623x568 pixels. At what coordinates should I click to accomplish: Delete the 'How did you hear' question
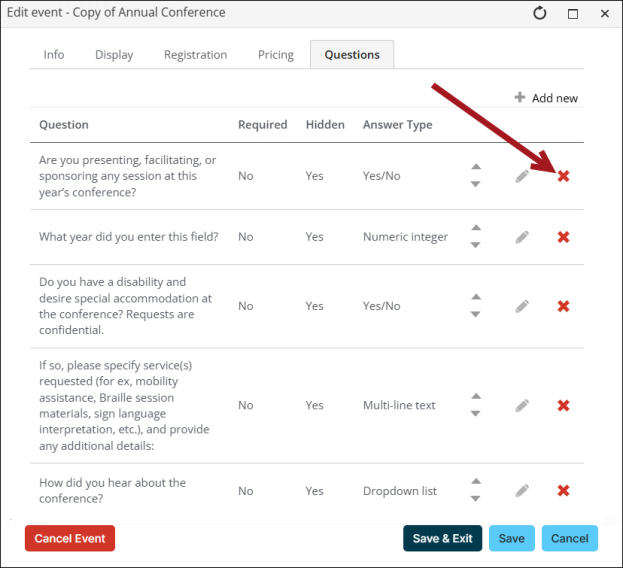(x=563, y=490)
